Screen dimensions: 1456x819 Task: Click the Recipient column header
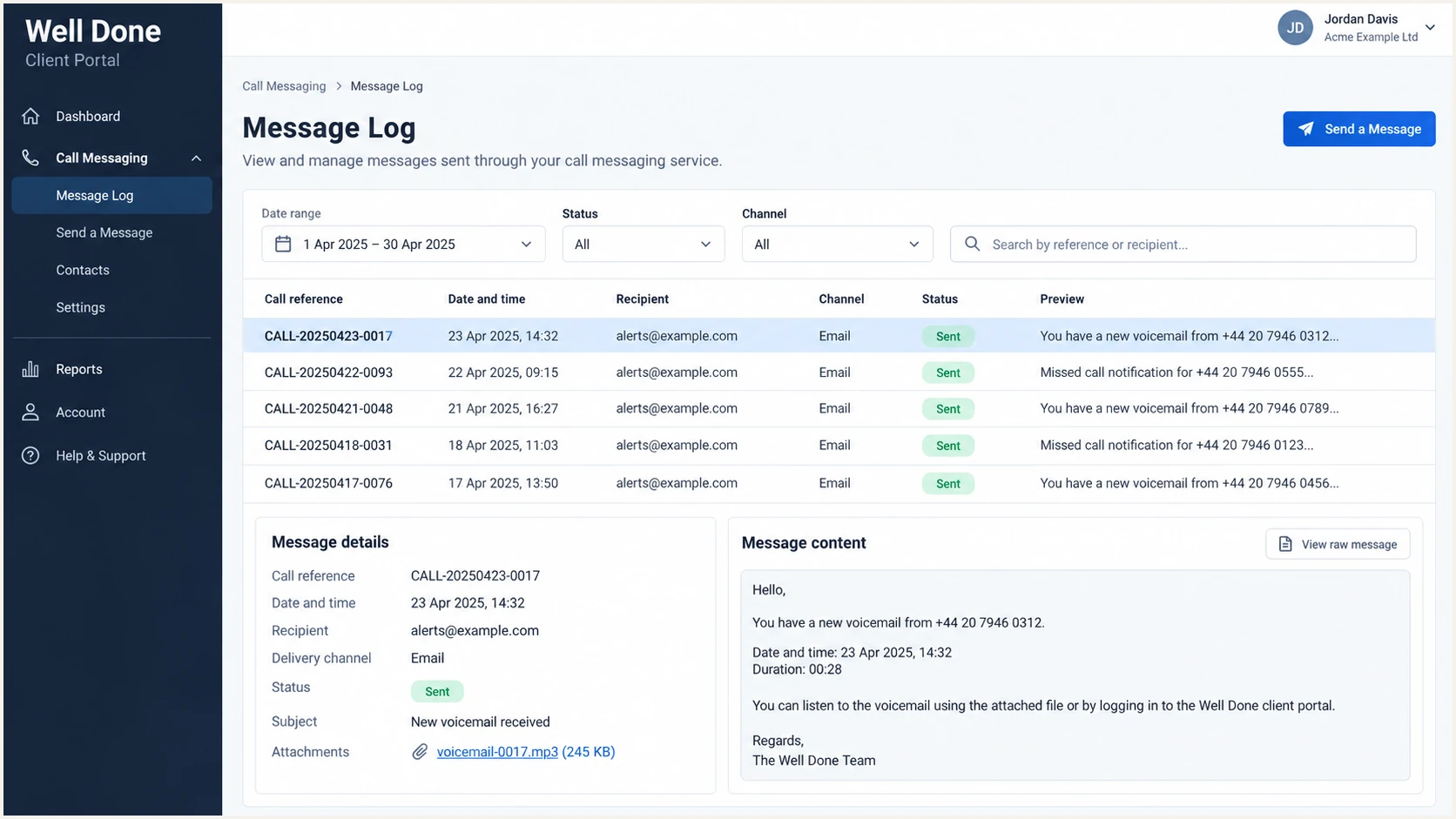[642, 299]
